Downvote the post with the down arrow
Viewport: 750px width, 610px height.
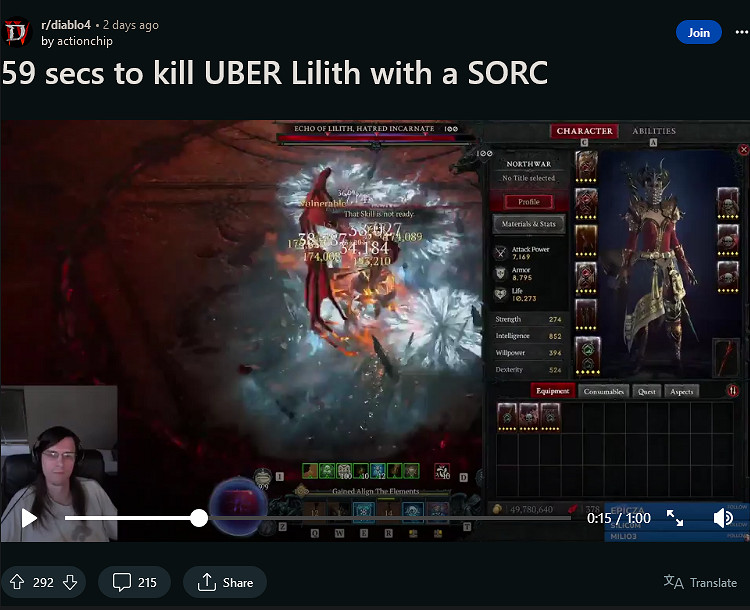(x=70, y=582)
